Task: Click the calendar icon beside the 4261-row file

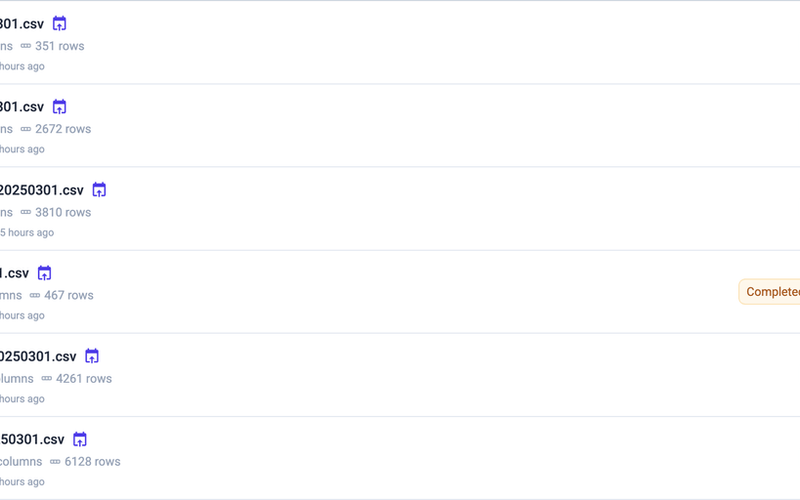Action: [92, 356]
